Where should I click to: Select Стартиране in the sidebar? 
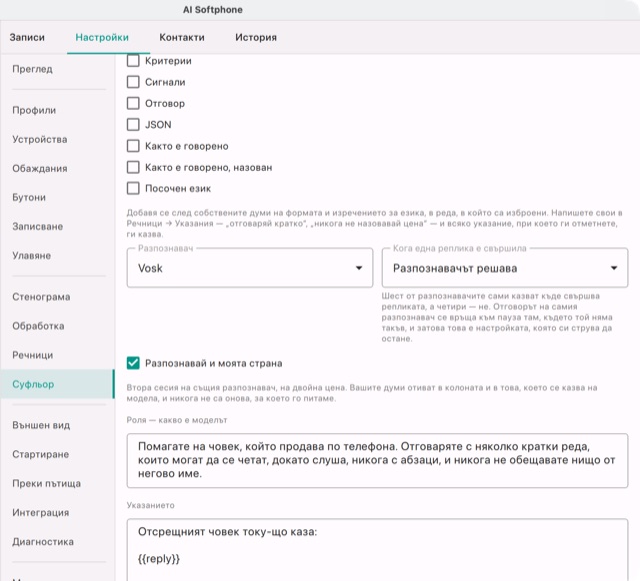click(x=57, y=454)
